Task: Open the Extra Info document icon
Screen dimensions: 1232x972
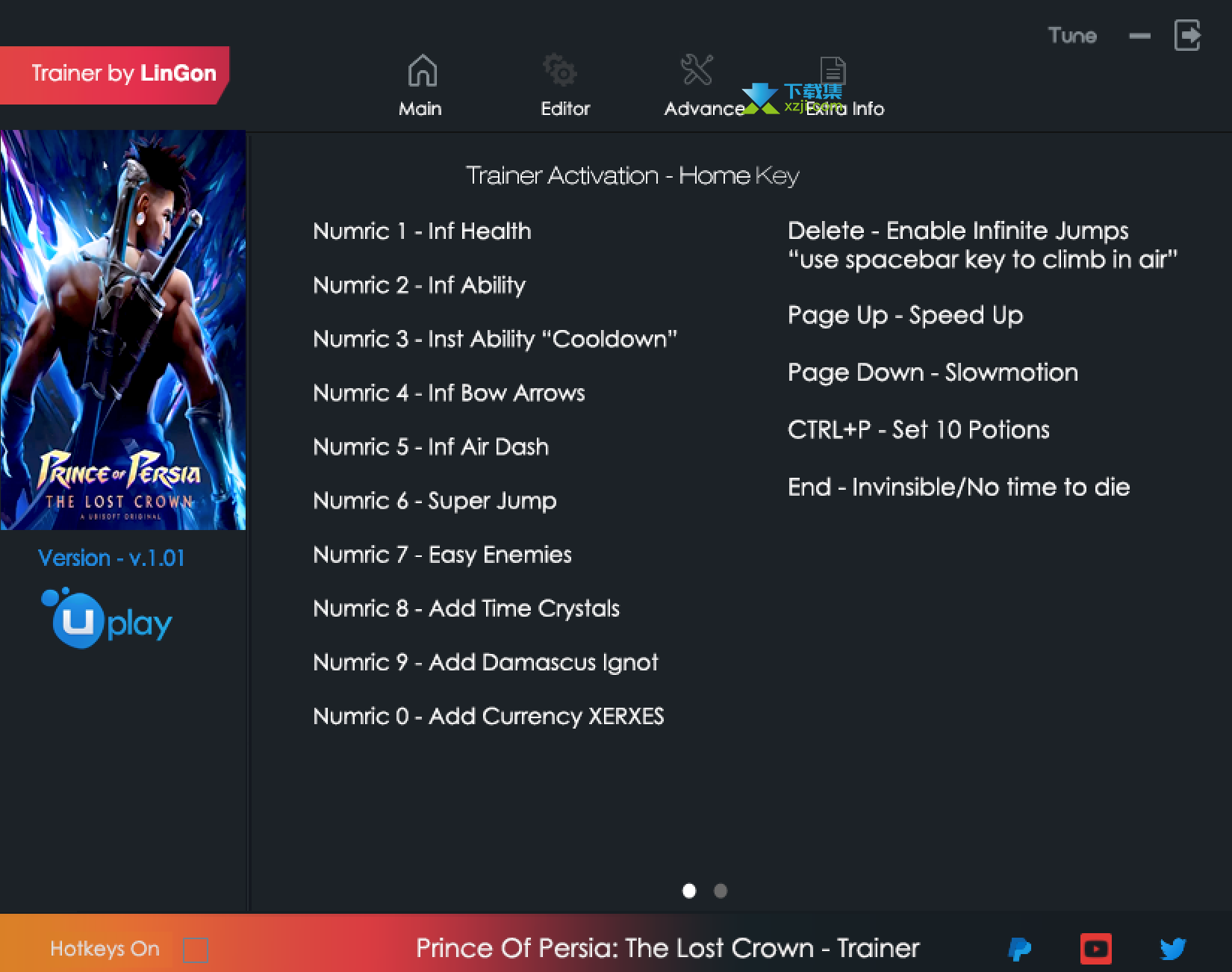Action: tap(833, 72)
